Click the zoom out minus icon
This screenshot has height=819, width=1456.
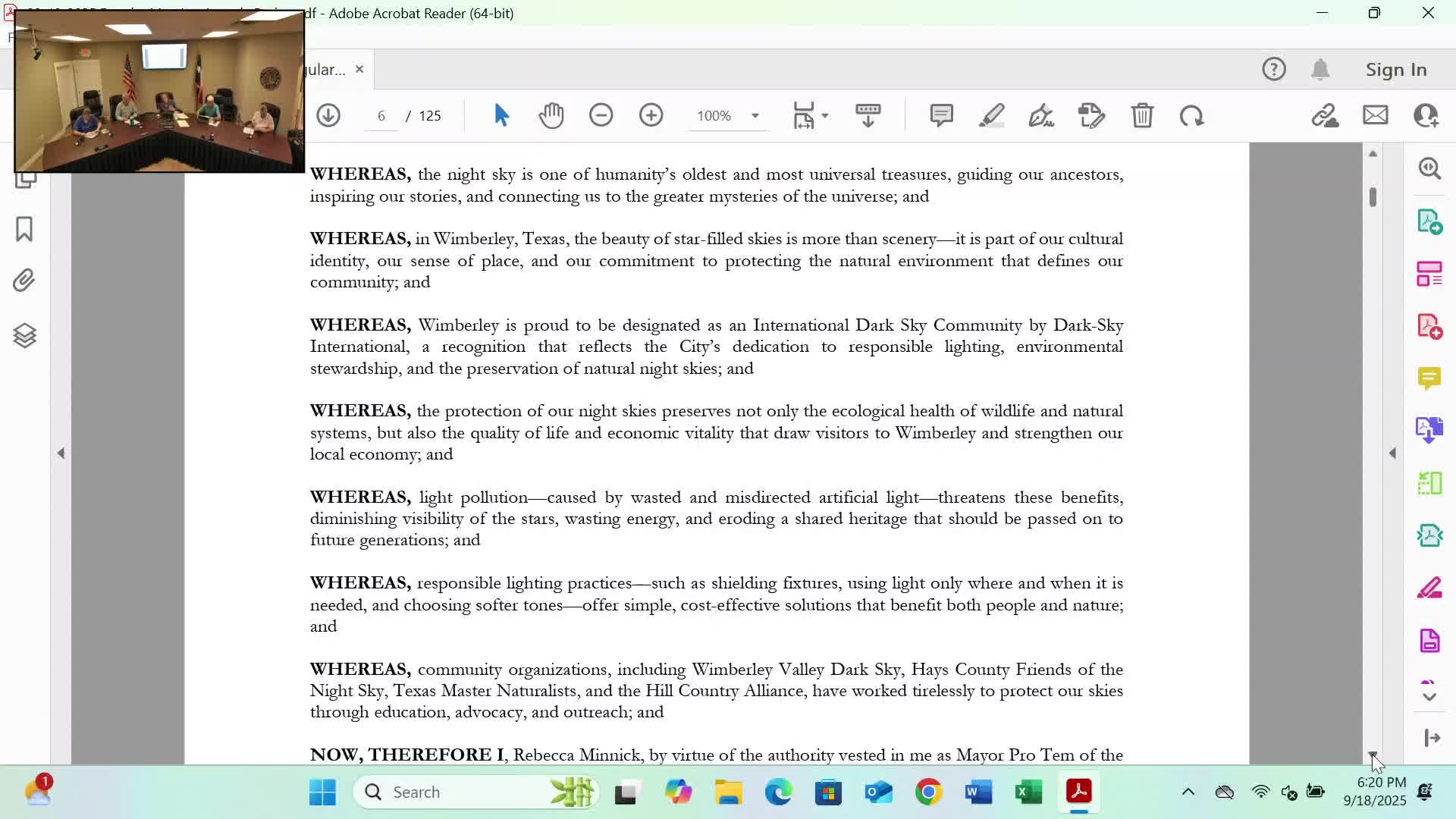tap(601, 115)
